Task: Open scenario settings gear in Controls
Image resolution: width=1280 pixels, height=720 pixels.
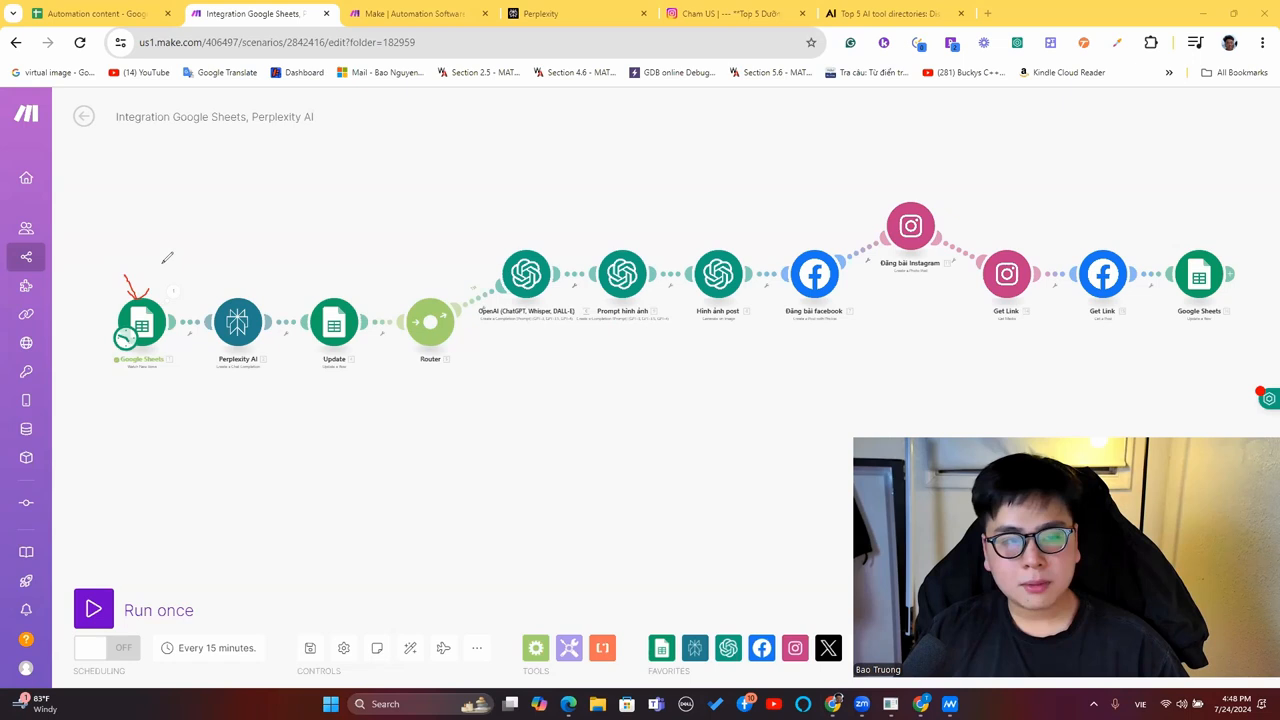Action: [343, 648]
